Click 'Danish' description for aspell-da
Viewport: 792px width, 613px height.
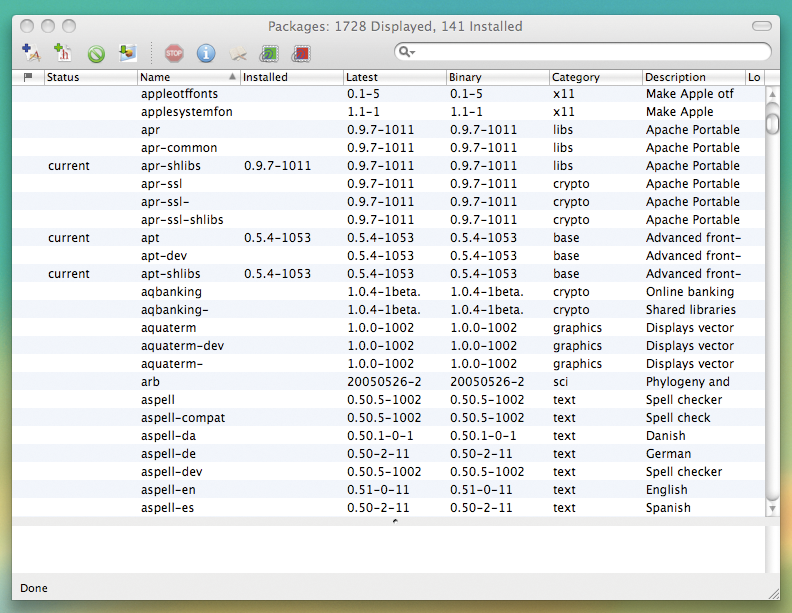pos(666,436)
